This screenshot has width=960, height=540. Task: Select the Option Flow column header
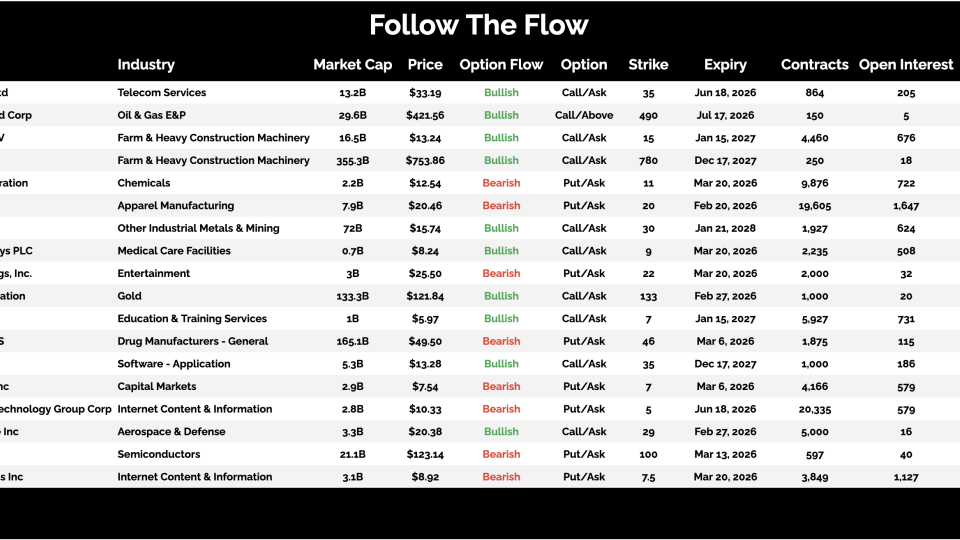[x=501, y=65]
